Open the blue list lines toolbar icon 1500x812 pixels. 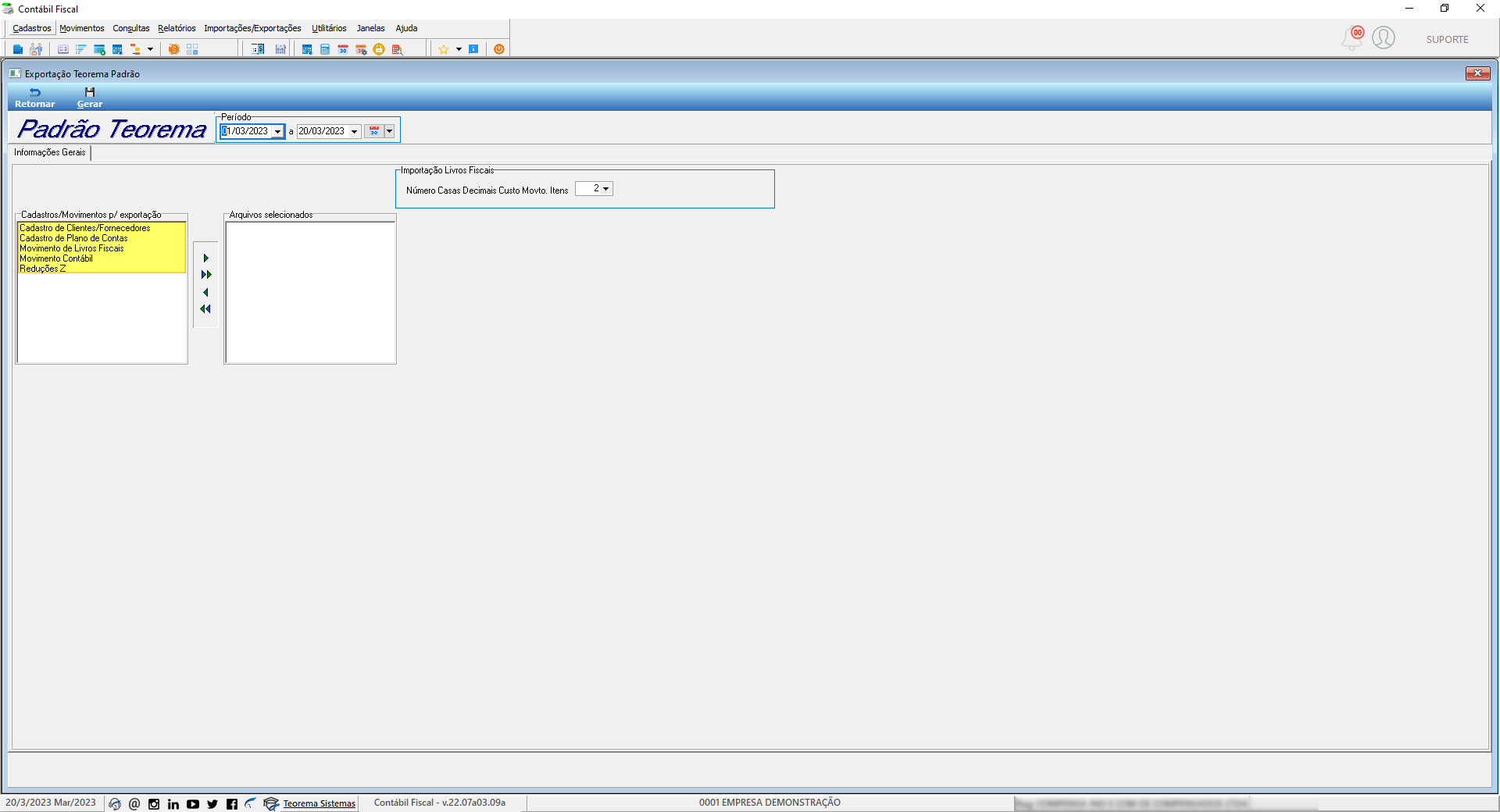(81, 49)
